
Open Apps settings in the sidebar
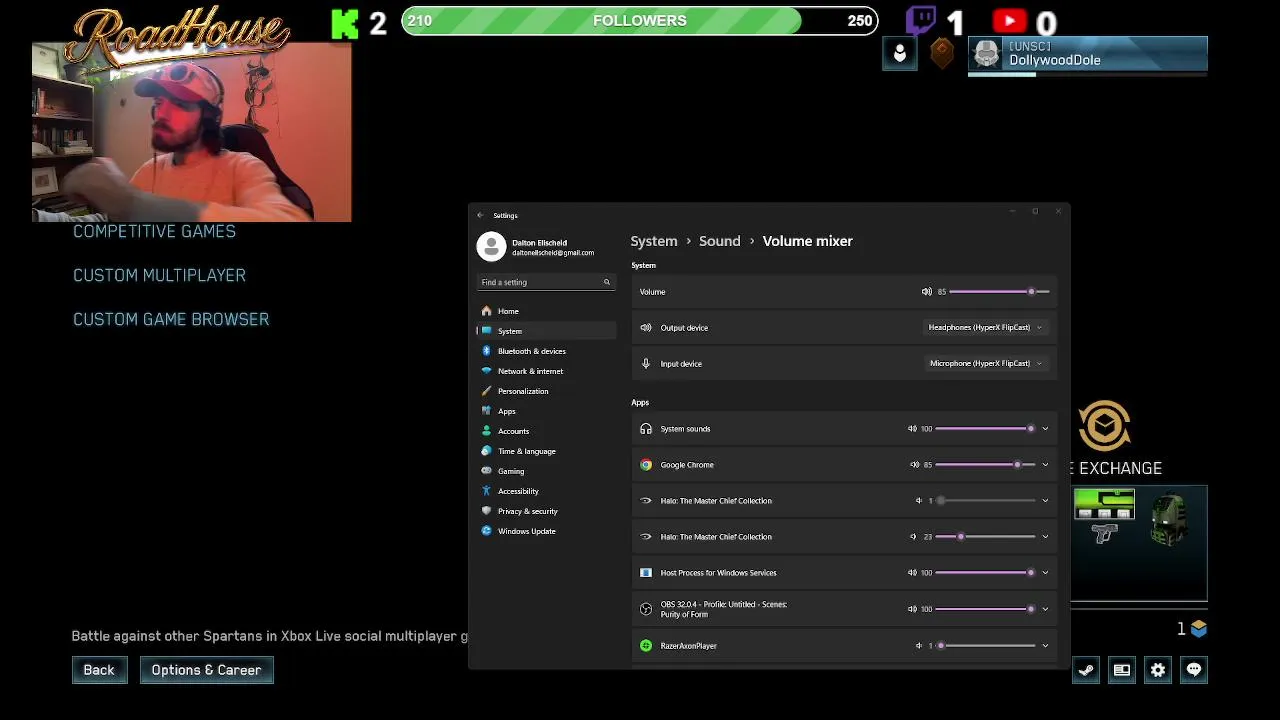coord(545,411)
